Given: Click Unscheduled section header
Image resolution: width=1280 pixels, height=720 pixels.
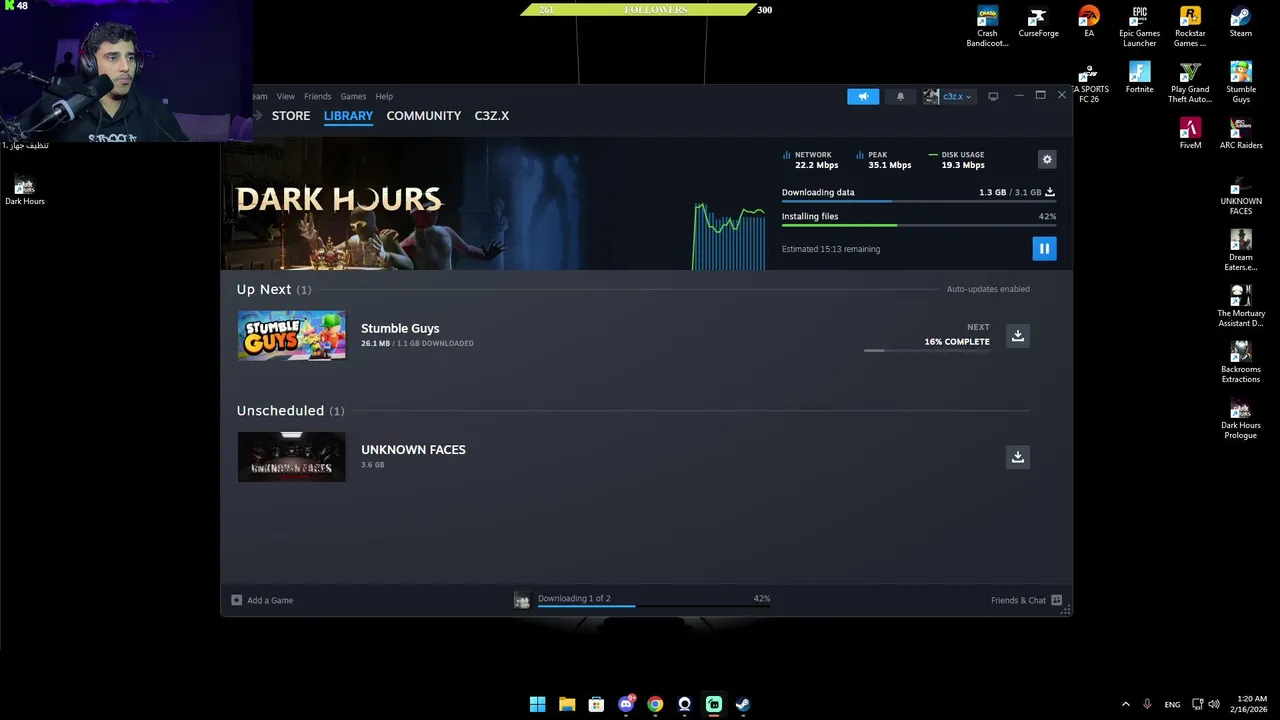Looking at the screenshot, I should tap(290, 410).
